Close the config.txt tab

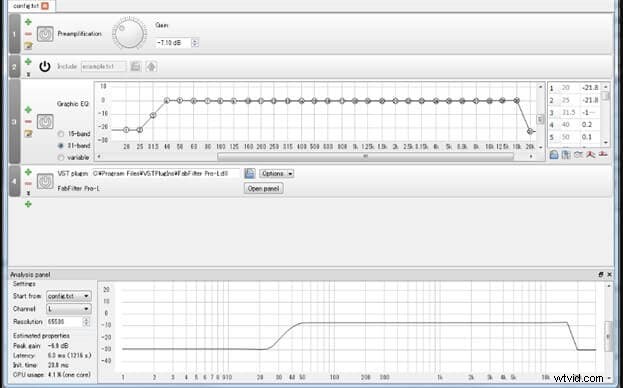(x=45, y=6)
